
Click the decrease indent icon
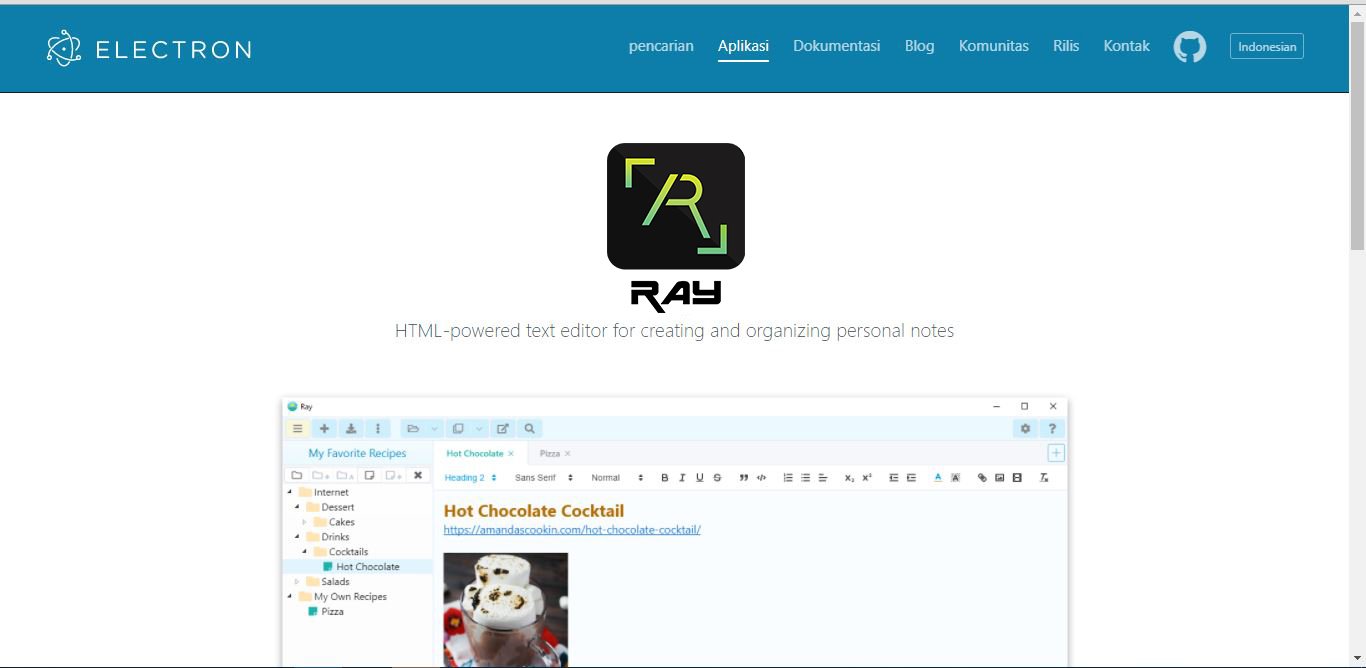click(x=893, y=478)
